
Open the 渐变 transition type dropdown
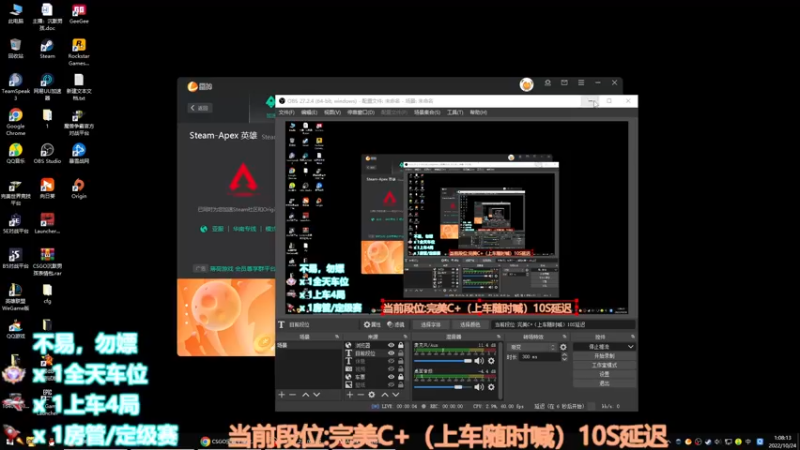[x=532, y=347]
